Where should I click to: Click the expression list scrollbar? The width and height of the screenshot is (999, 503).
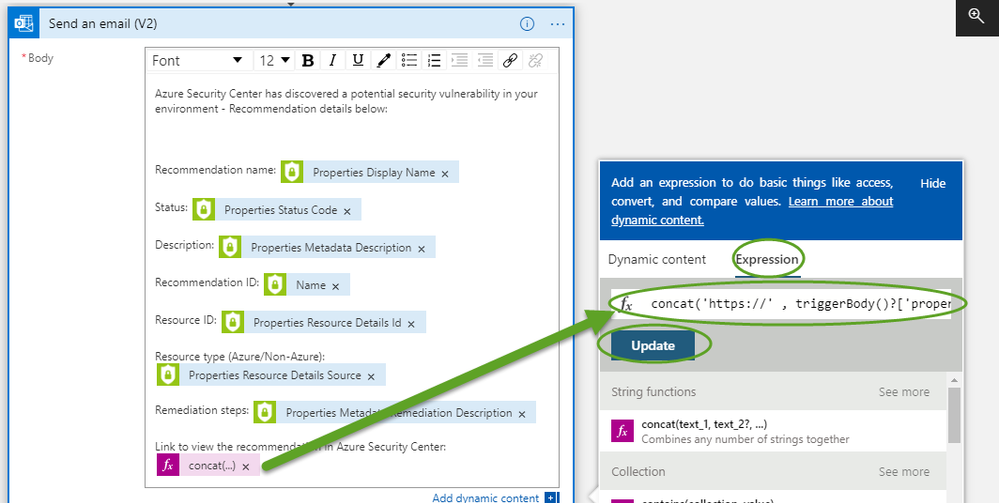point(954,414)
